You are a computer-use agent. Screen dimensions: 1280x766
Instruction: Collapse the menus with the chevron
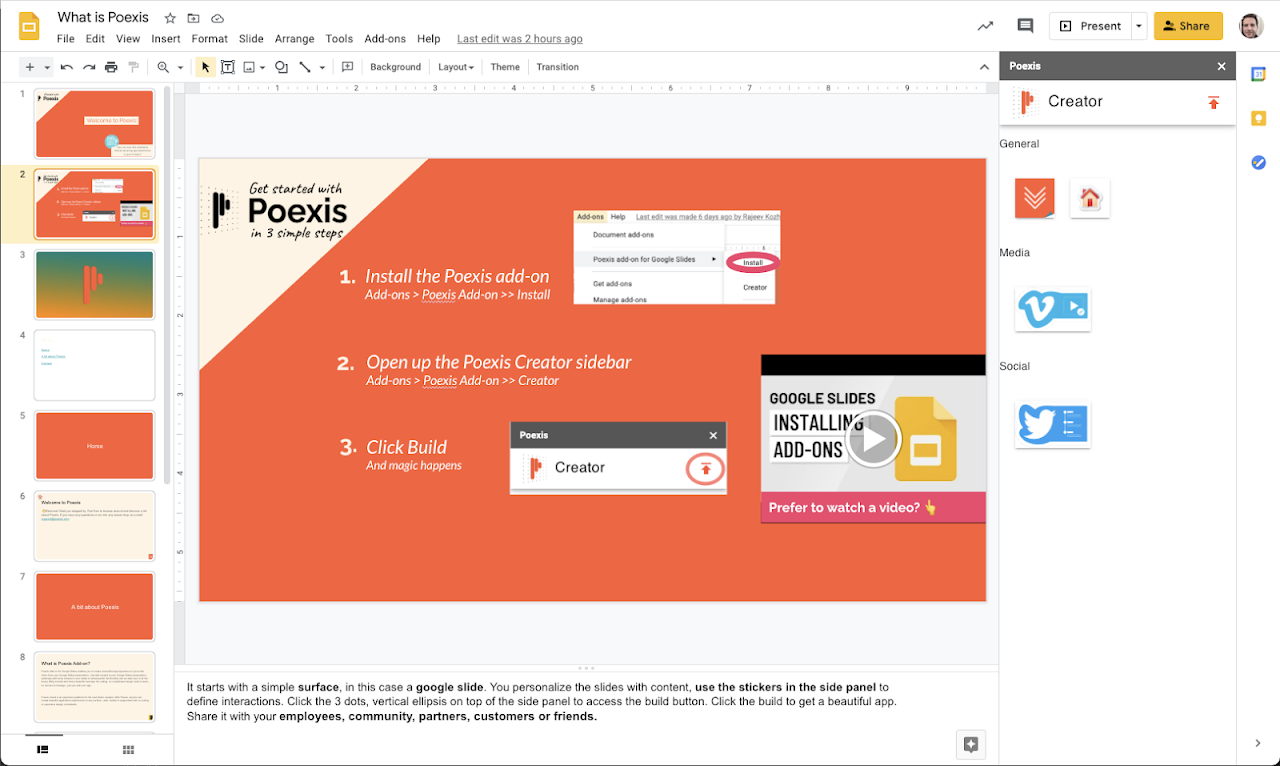(984, 67)
